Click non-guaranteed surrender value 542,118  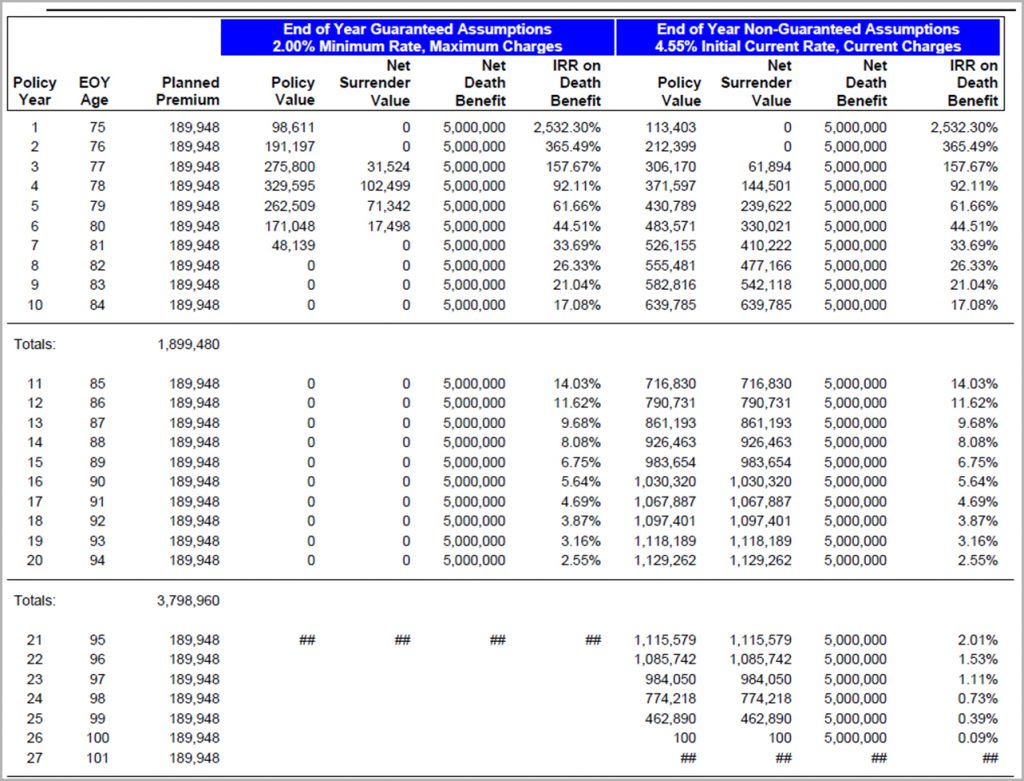coord(767,285)
